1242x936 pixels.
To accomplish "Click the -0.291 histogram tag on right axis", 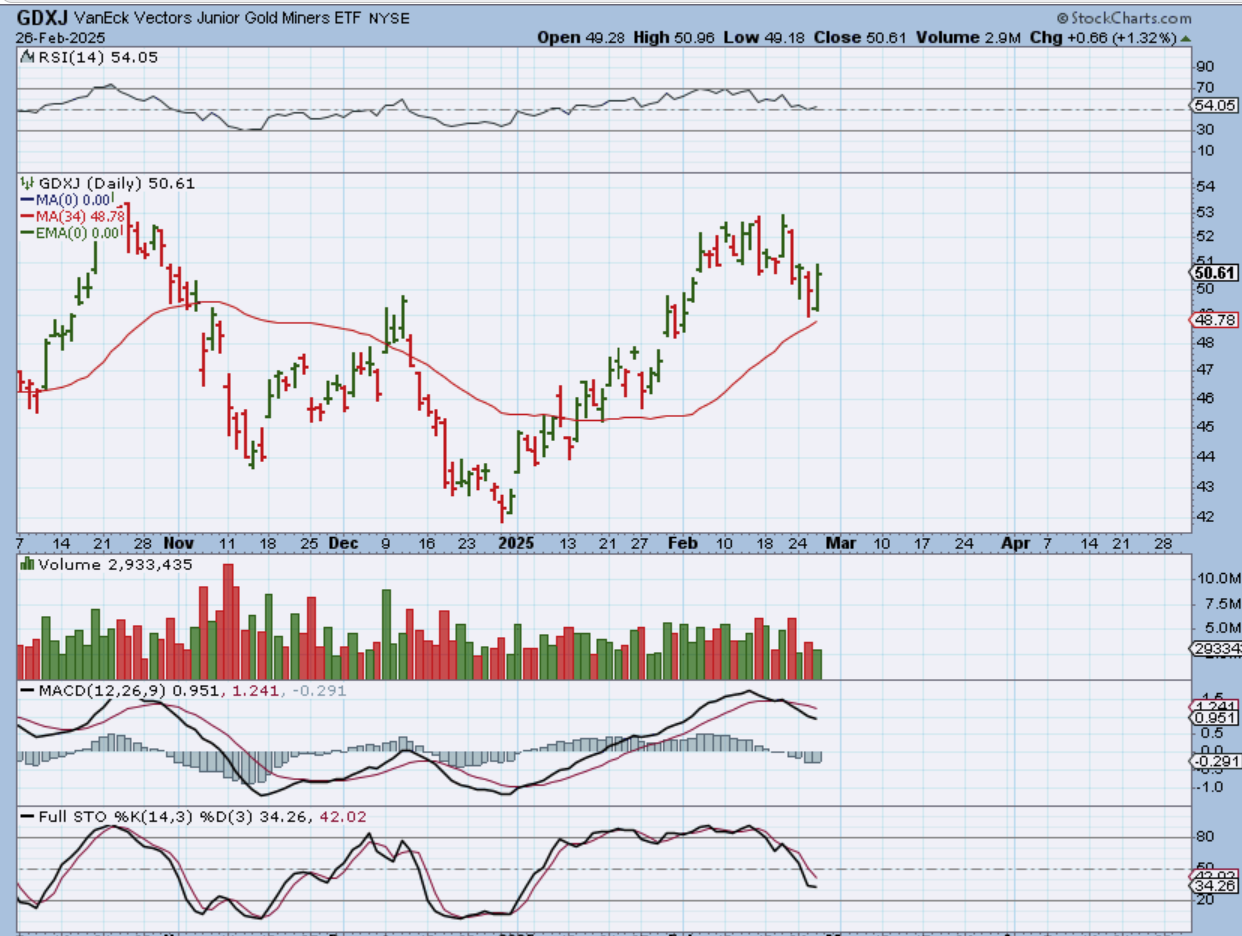I will point(1216,761).
